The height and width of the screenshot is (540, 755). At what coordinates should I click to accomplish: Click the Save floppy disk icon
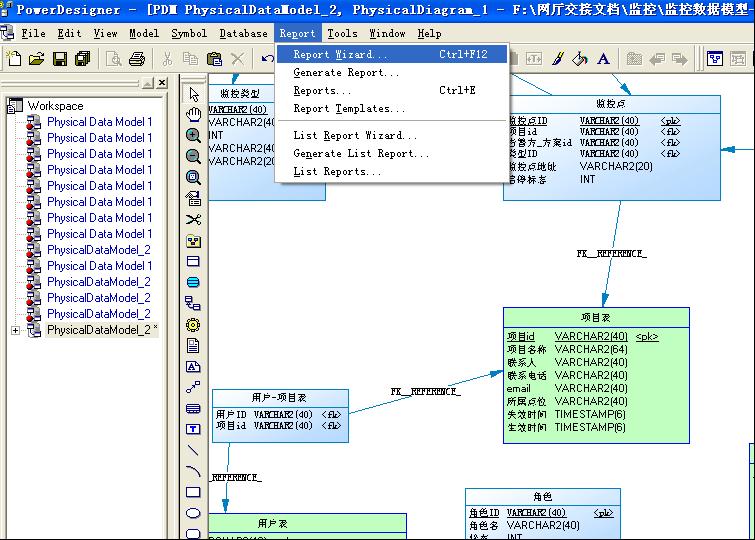[60, 59]
